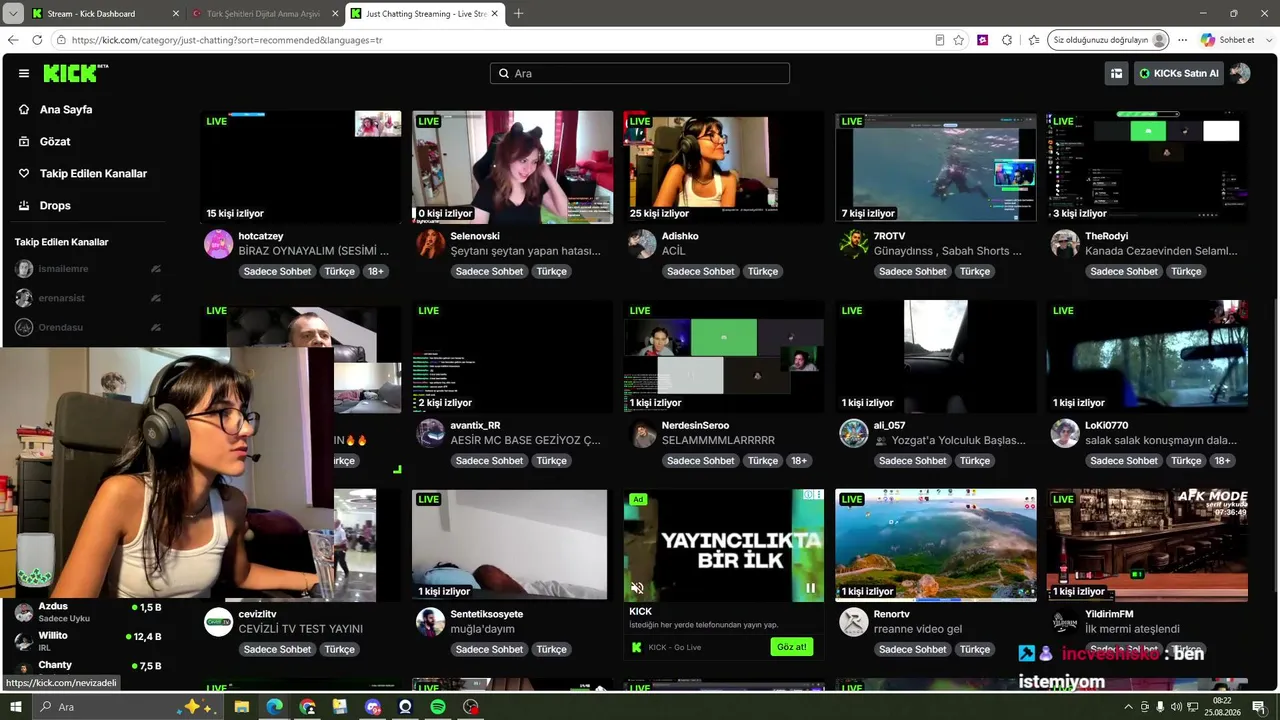Show hidden system tray icons
This screenshot has height=720, width=1280.
click(1129, 707)
